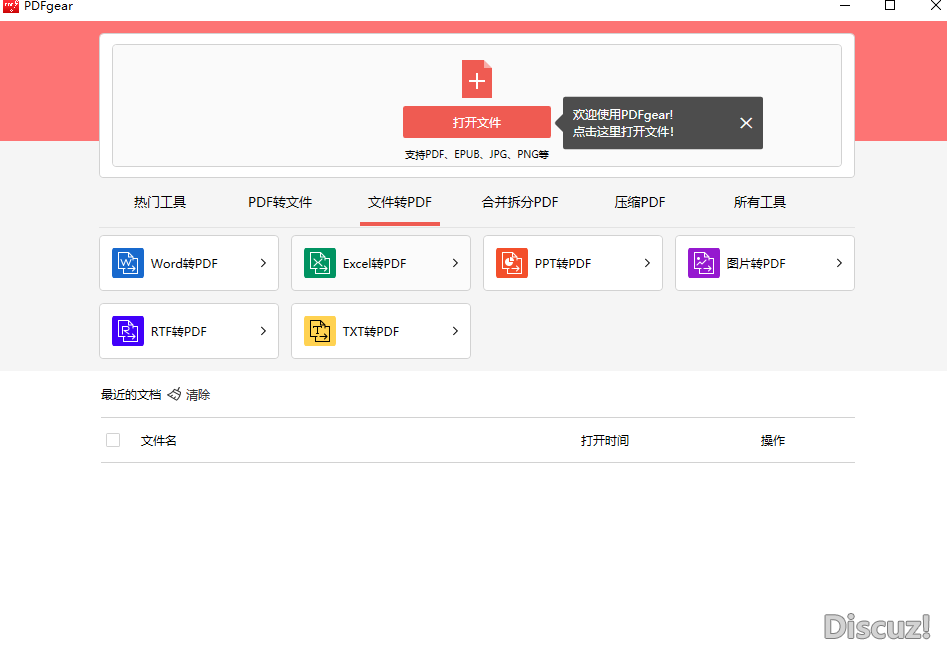The width and height of the screenshot is (947, 651).
Task: Launch the Excel转PDF converter
Action: (x=381, y=263)
